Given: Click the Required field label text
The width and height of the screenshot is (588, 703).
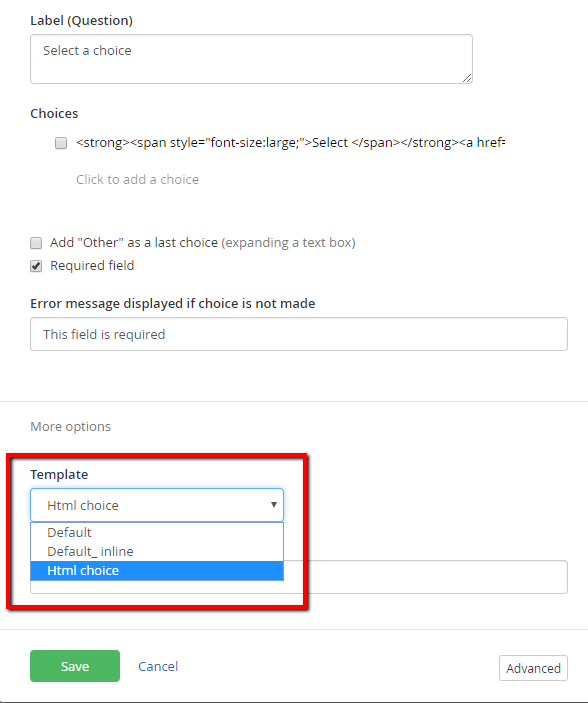Looking at the screenshot, I should coord(92,265).
